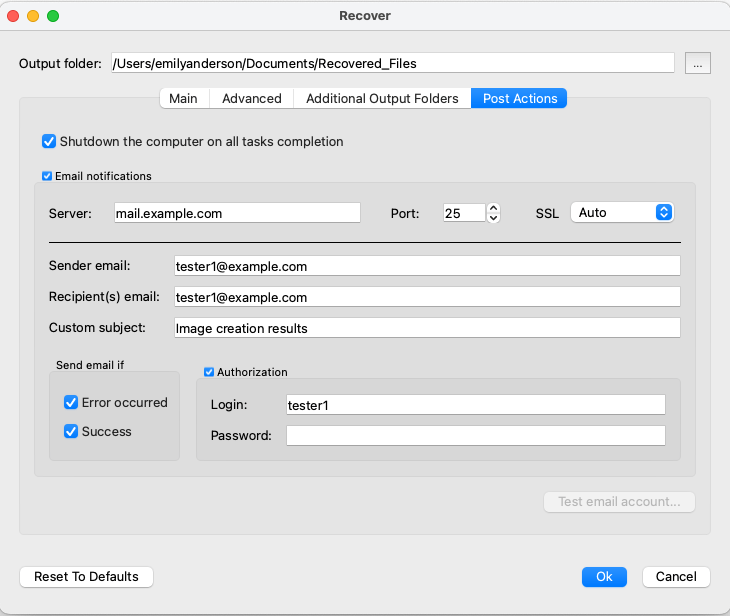Open the output folder browse button
This screenshot has width=730, height=616.
(697, 63)
